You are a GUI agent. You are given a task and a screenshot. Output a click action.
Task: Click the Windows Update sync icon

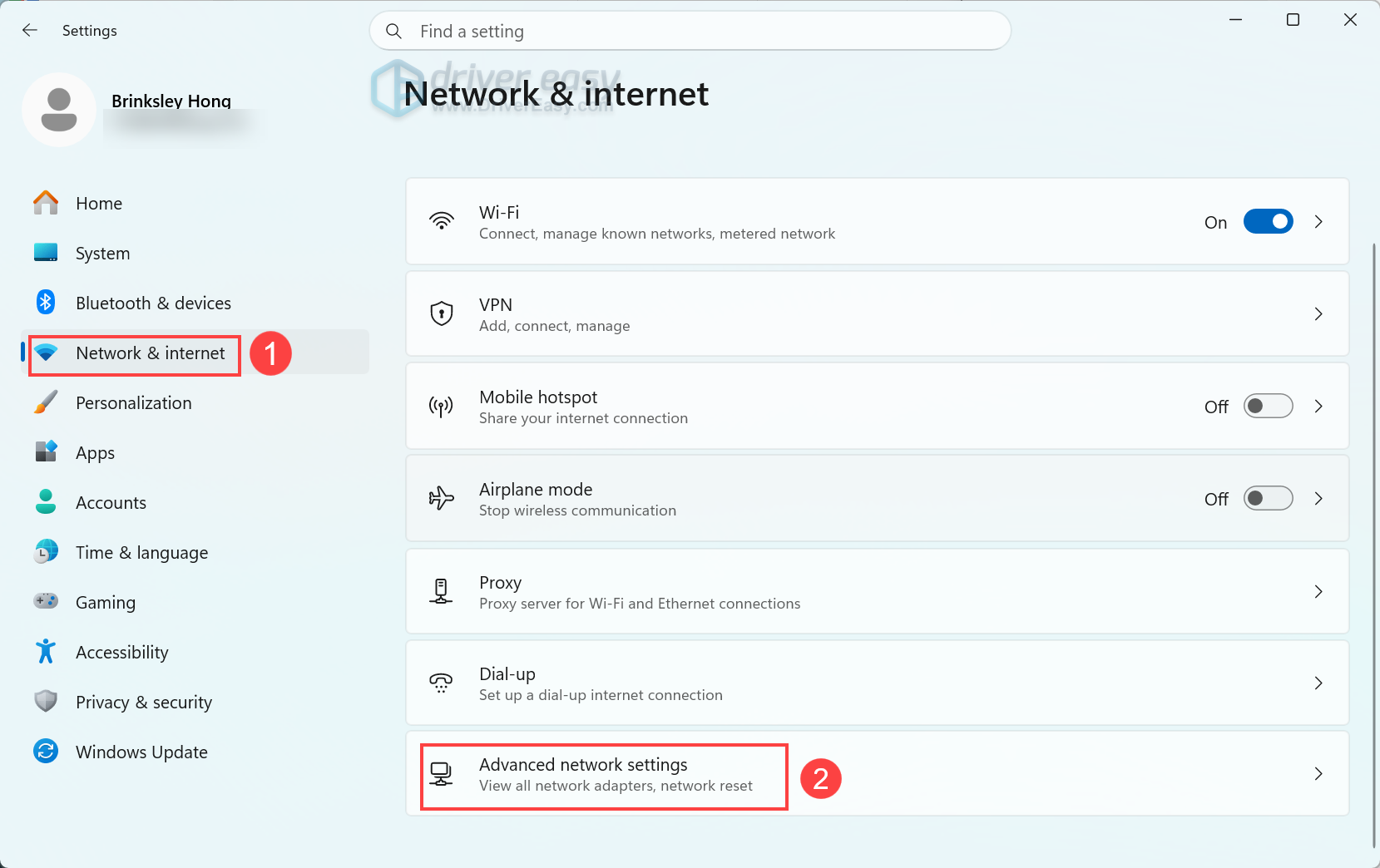[x=46, y=751]
